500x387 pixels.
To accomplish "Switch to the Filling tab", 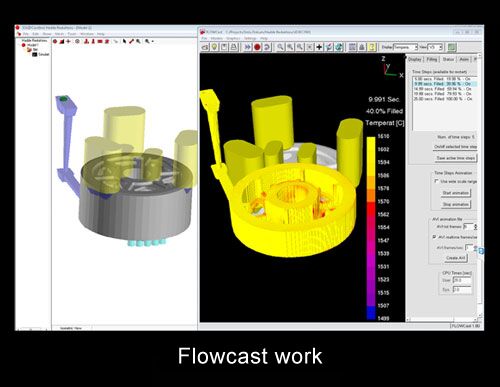I will coord(432,59).
